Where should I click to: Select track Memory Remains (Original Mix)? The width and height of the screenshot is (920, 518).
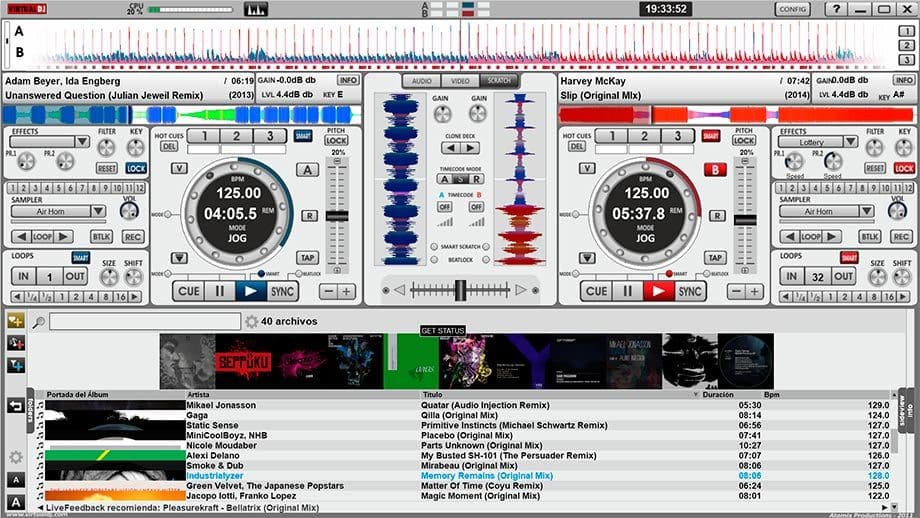(487, 476)
